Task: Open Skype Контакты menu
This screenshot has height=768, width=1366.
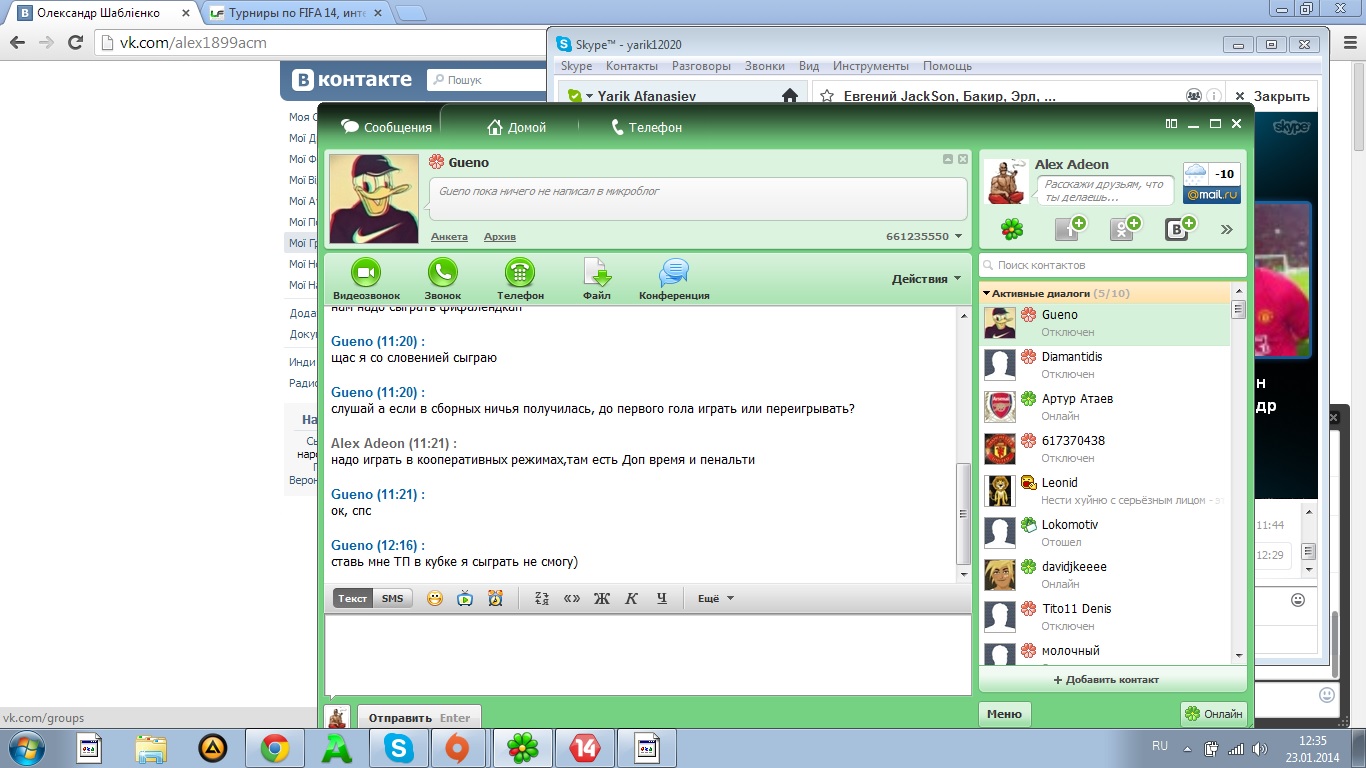Action: [x=632, y=66]
